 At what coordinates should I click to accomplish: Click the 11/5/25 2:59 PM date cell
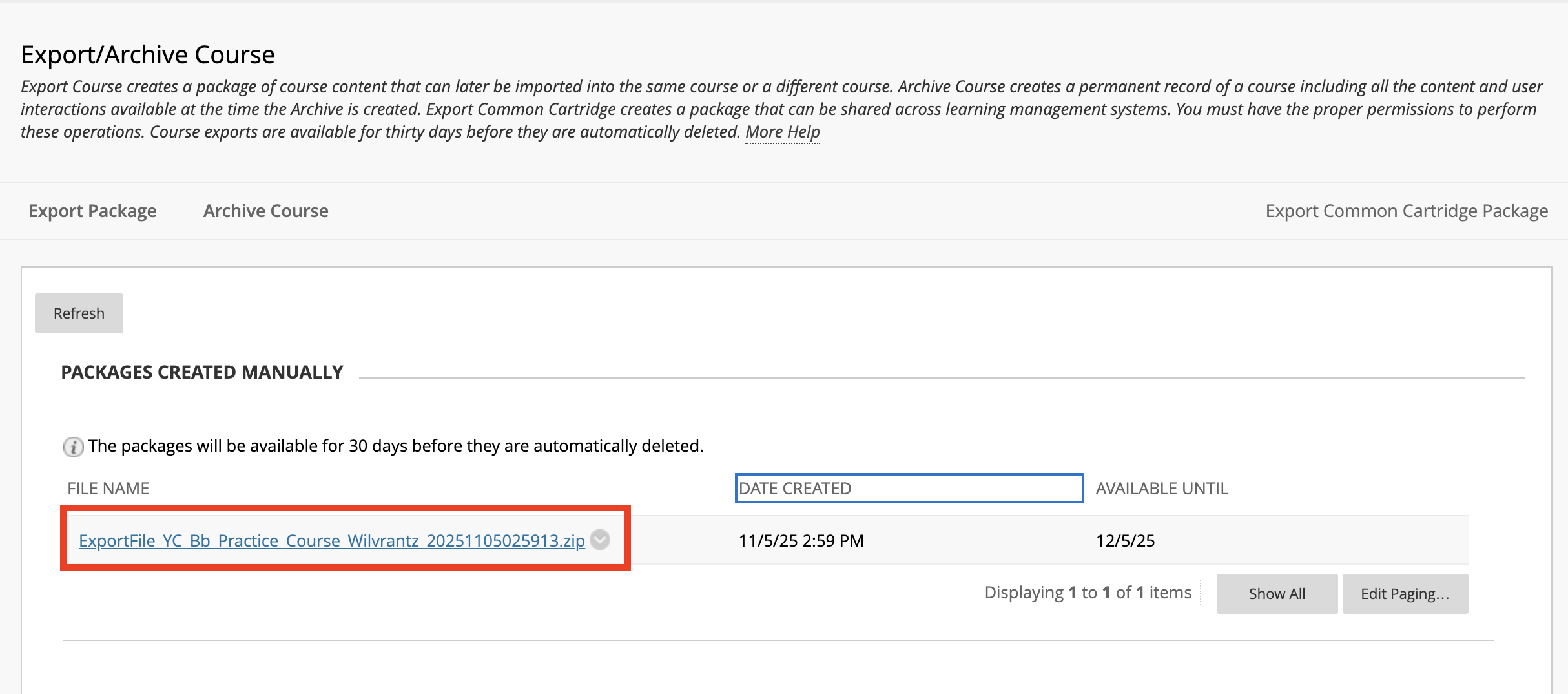point(801,541)
